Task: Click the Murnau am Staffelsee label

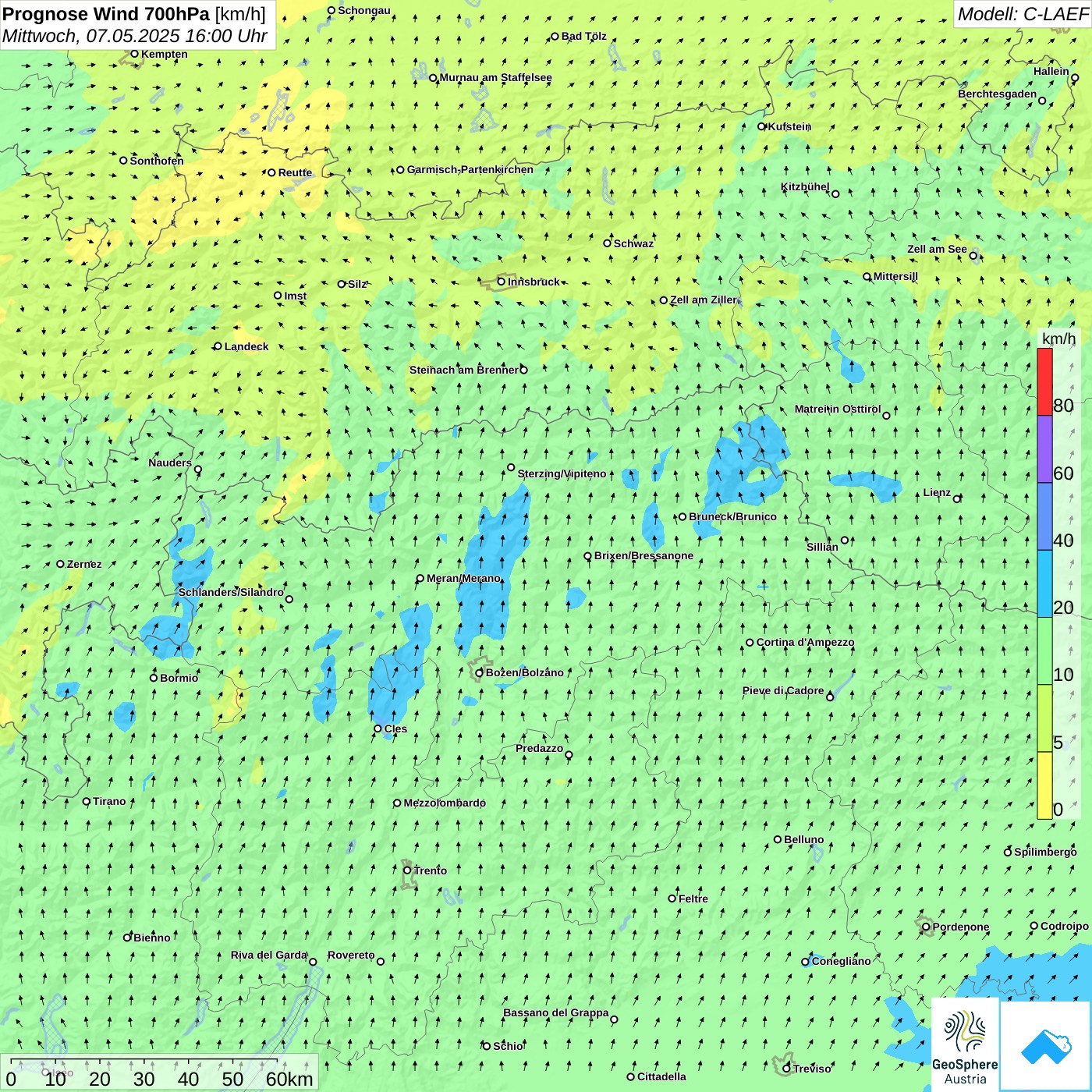Action: (x=495, y=77)
